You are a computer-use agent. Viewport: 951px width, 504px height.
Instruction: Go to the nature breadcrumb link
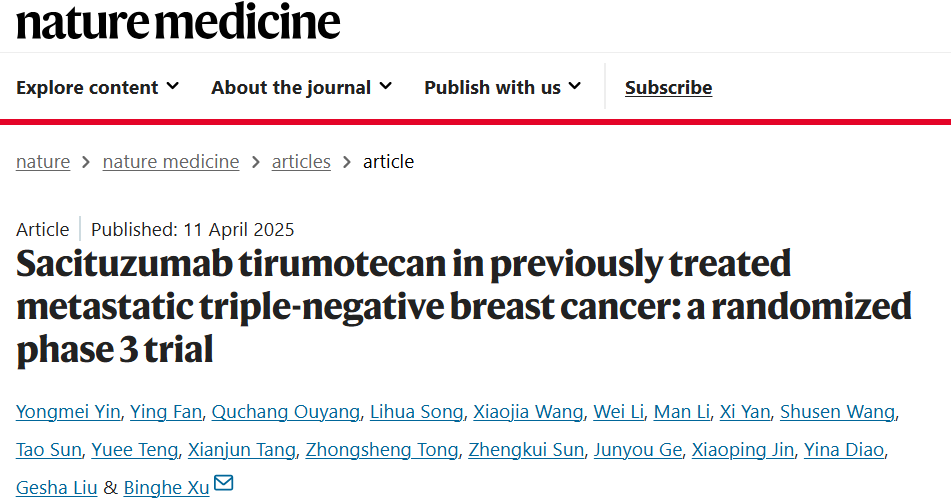tap(43, 162)
